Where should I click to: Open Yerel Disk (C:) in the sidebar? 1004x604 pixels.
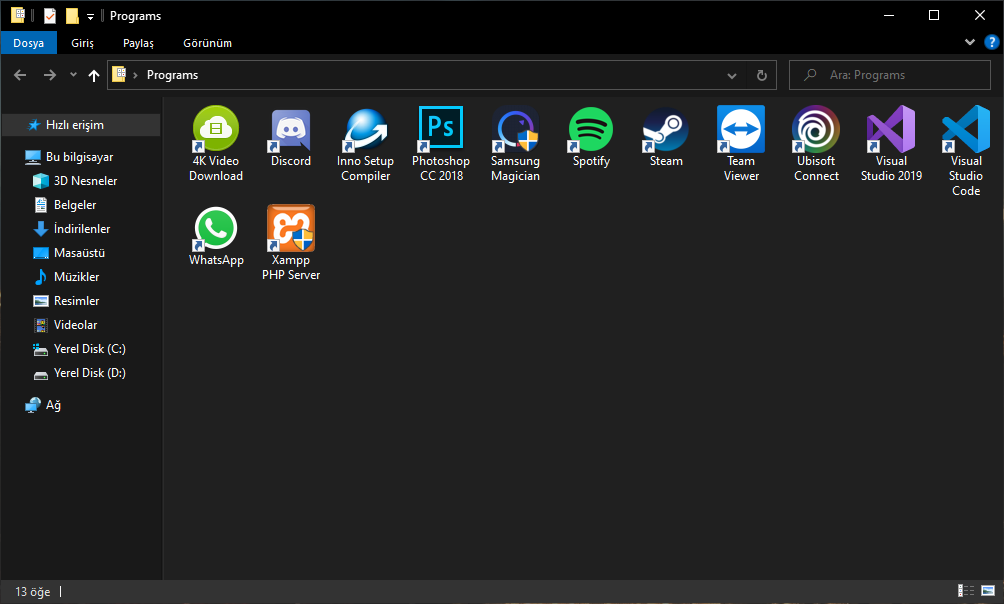pyautogui.click(x=81, y=349)
